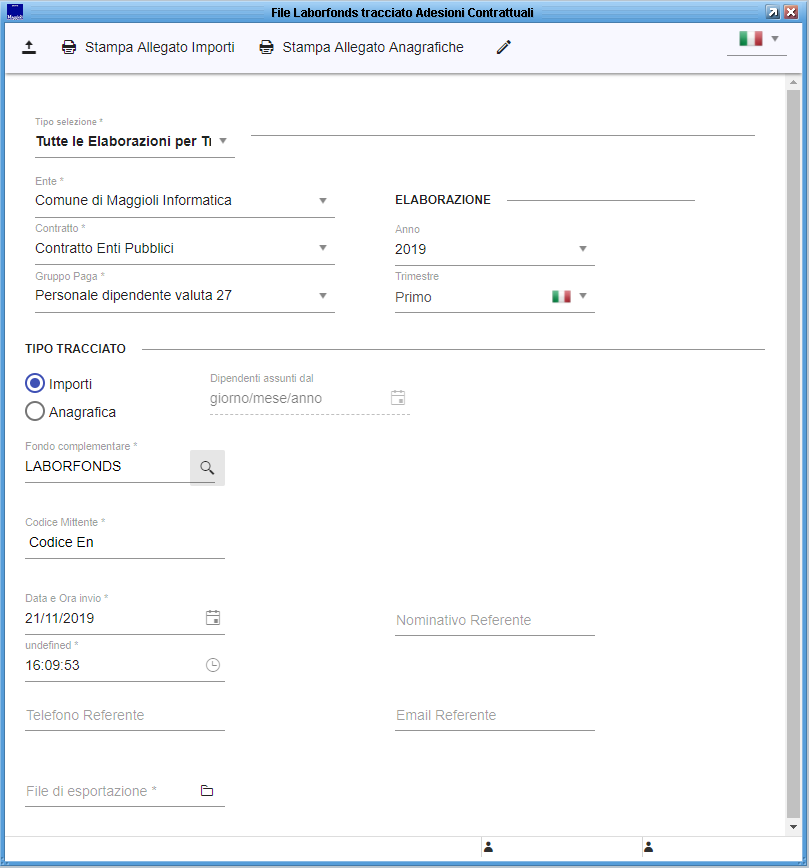The height and width of the screenshot is (868, 809).
Task: Select the Importi radio button
Action: pos(35,384)
